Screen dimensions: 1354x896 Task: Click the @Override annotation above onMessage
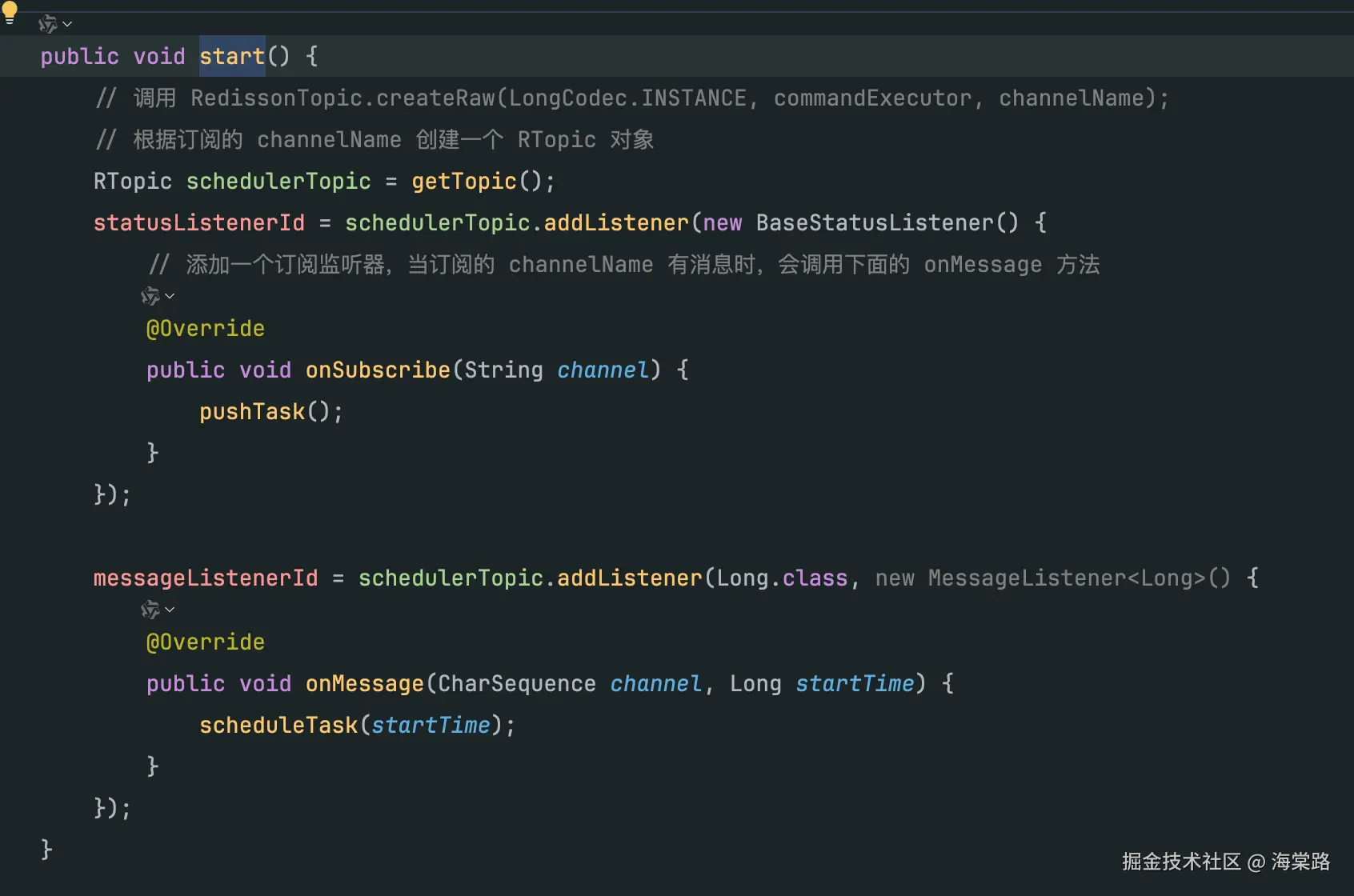coord(206,642)
